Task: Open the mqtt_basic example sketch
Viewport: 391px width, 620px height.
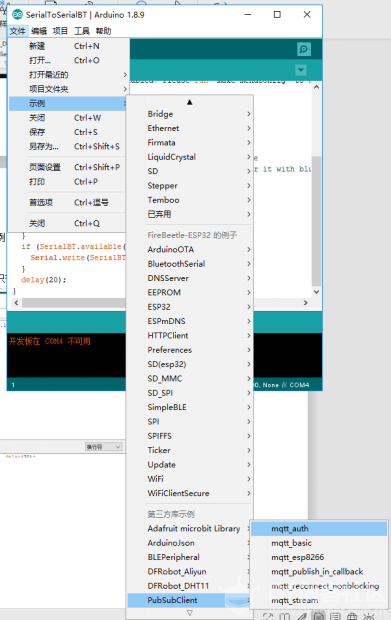Action: [319, 543]
